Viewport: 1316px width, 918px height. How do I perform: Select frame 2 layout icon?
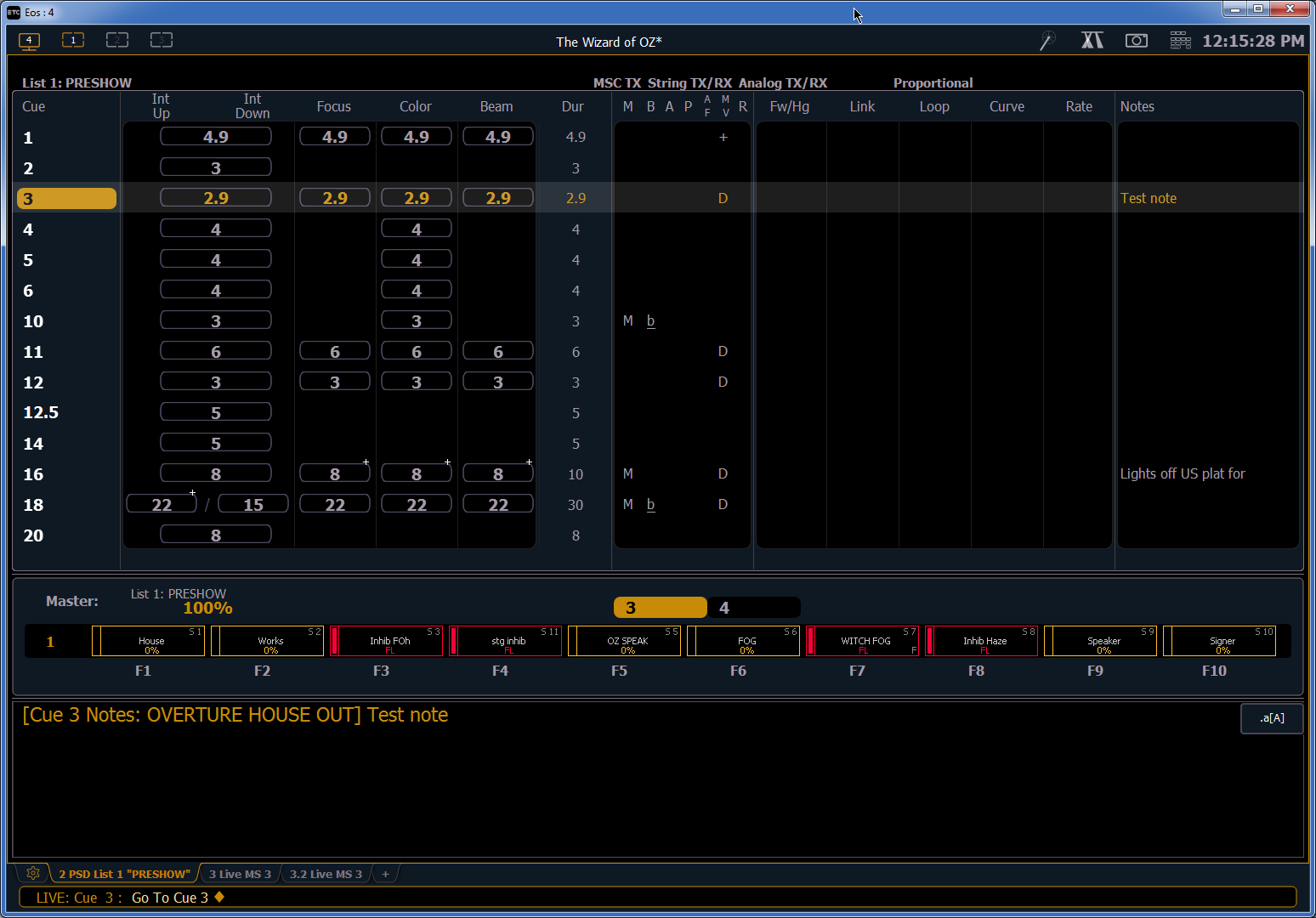(x=117, y=40)
